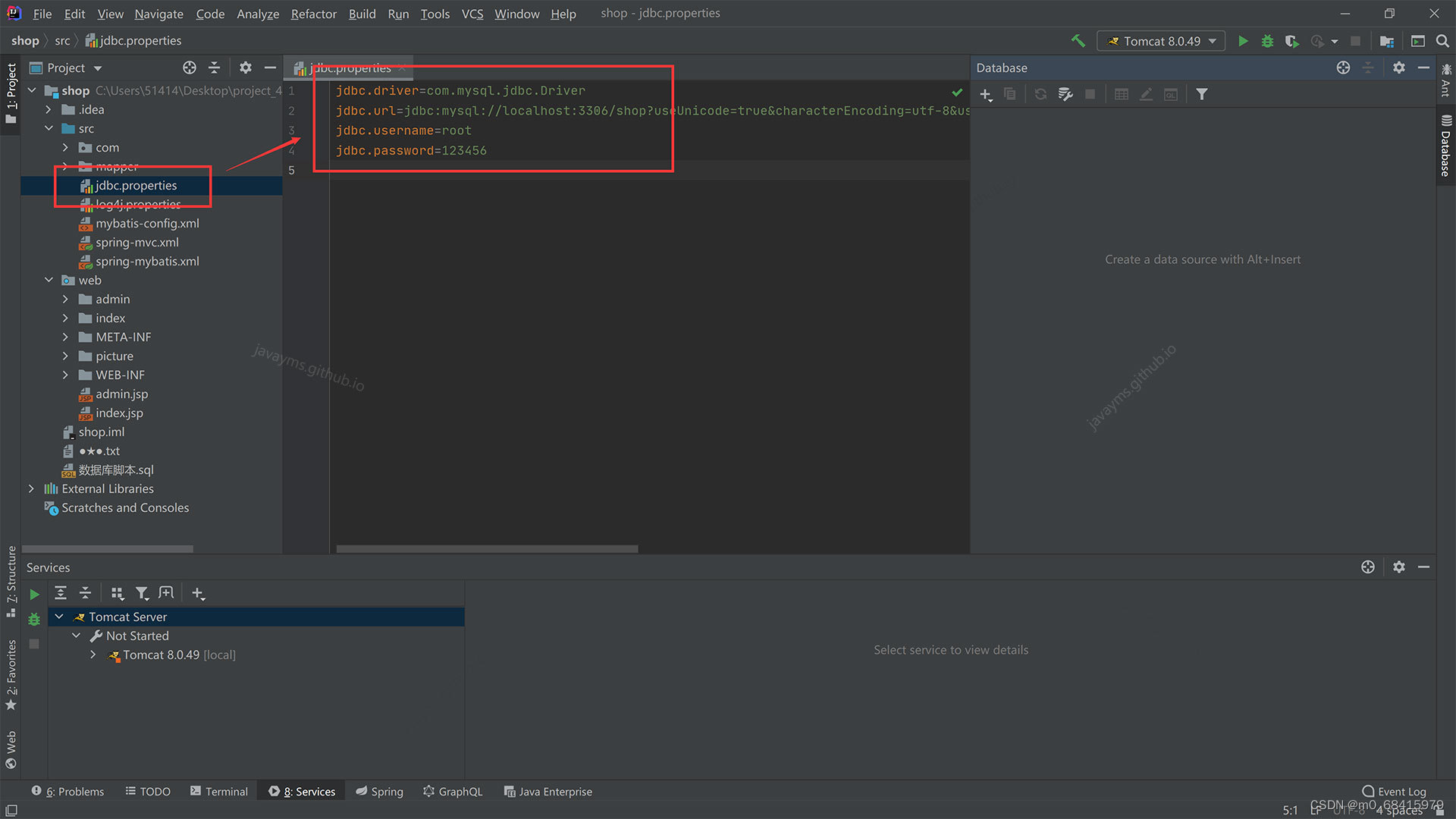Image resolution: width=1456 pixels, height=819 pixels.
Task: Expand the External Libraries tree node
Action: [31, 489]
